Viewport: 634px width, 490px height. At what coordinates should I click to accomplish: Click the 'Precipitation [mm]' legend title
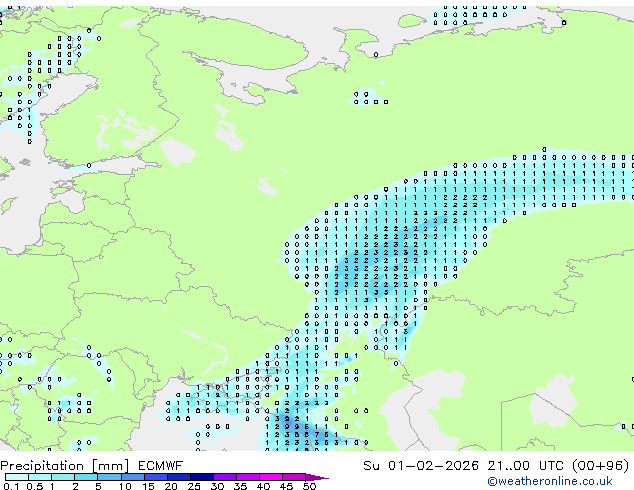click(64, 466)
